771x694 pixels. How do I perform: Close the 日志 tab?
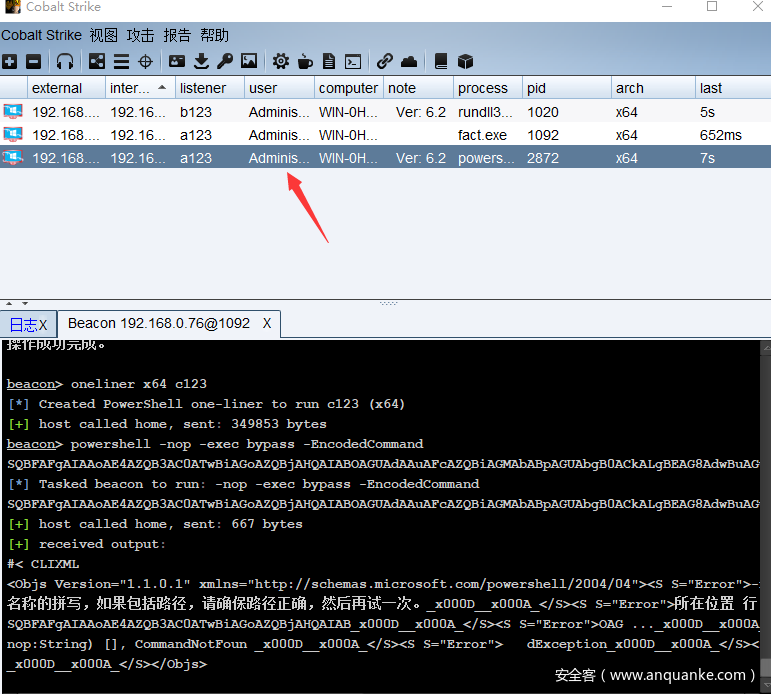(43, 325)
